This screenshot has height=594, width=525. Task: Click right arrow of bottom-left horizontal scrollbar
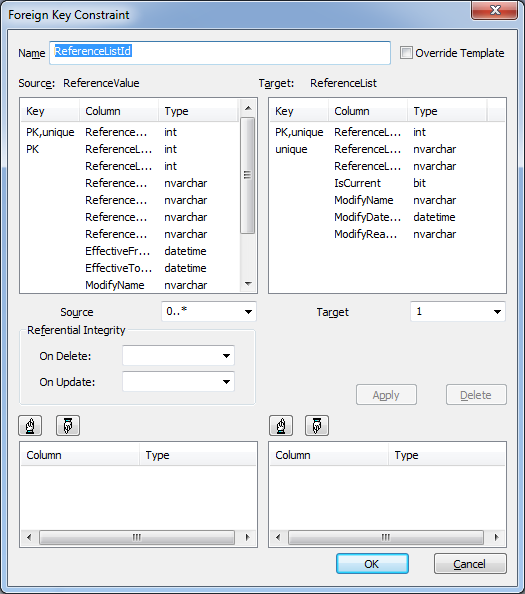[247, 537]
